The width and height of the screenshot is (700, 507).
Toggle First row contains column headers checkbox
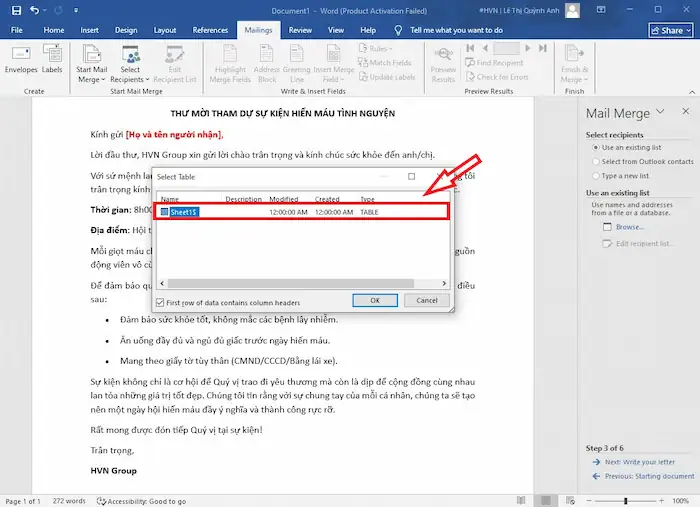coord(160,301)
